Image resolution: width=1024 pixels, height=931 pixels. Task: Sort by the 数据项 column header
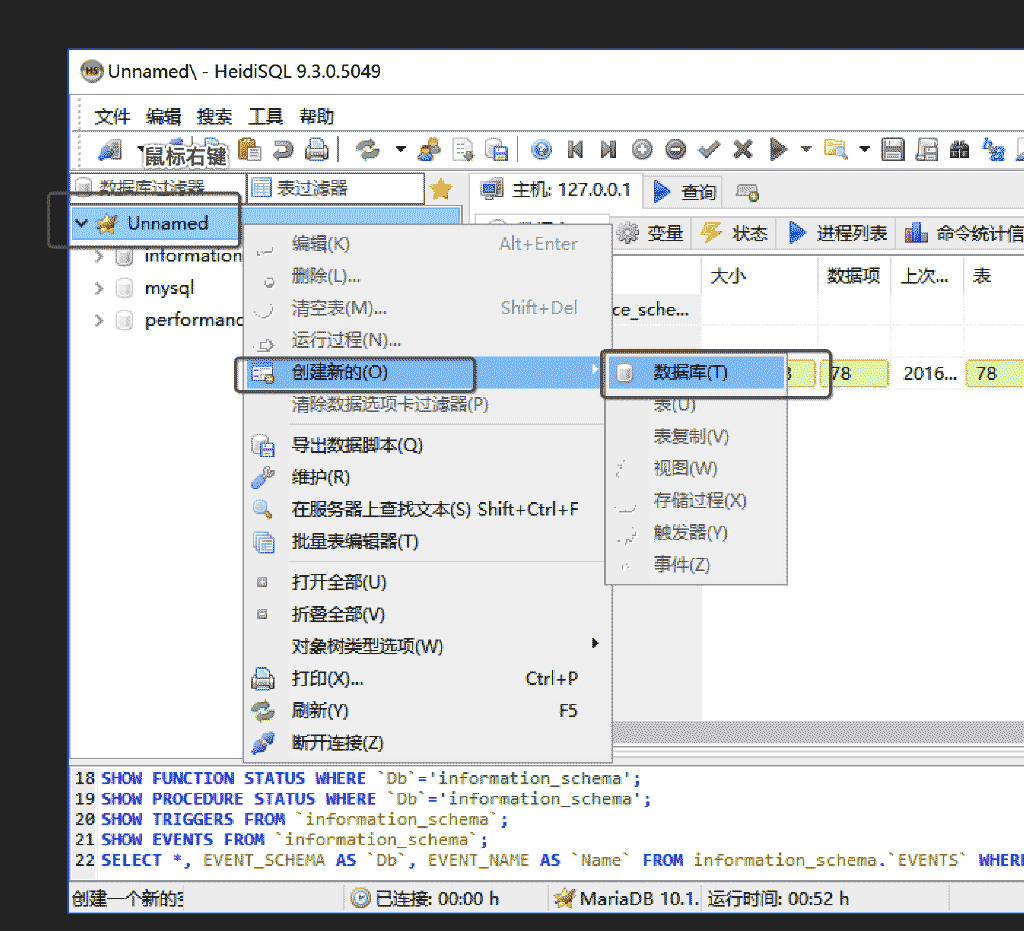coord(854,277)
